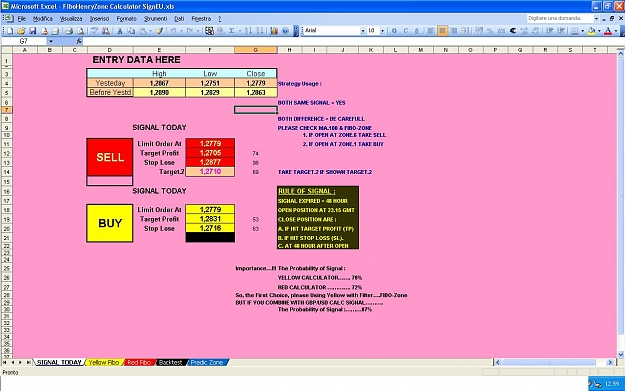
Task: Cut selection with scissors icon
Action: [x=119, y=31]
